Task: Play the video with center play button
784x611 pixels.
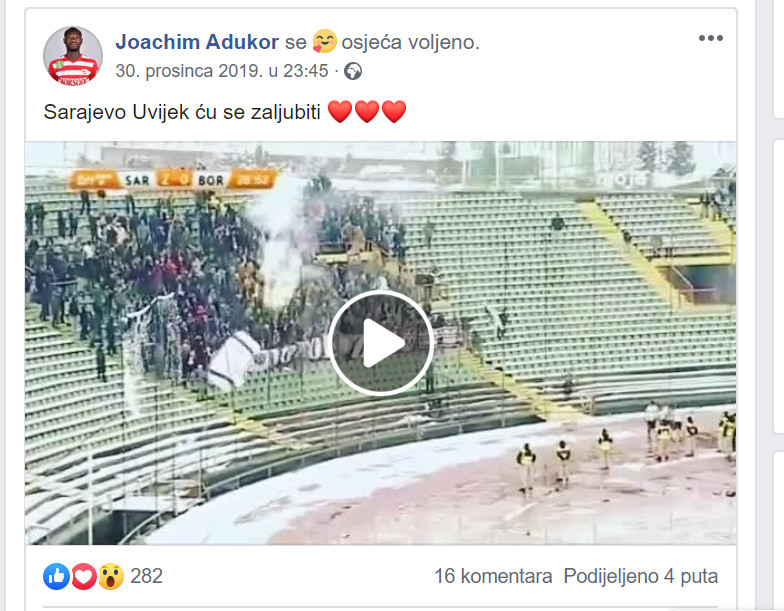Action: [x=381, y=344]
